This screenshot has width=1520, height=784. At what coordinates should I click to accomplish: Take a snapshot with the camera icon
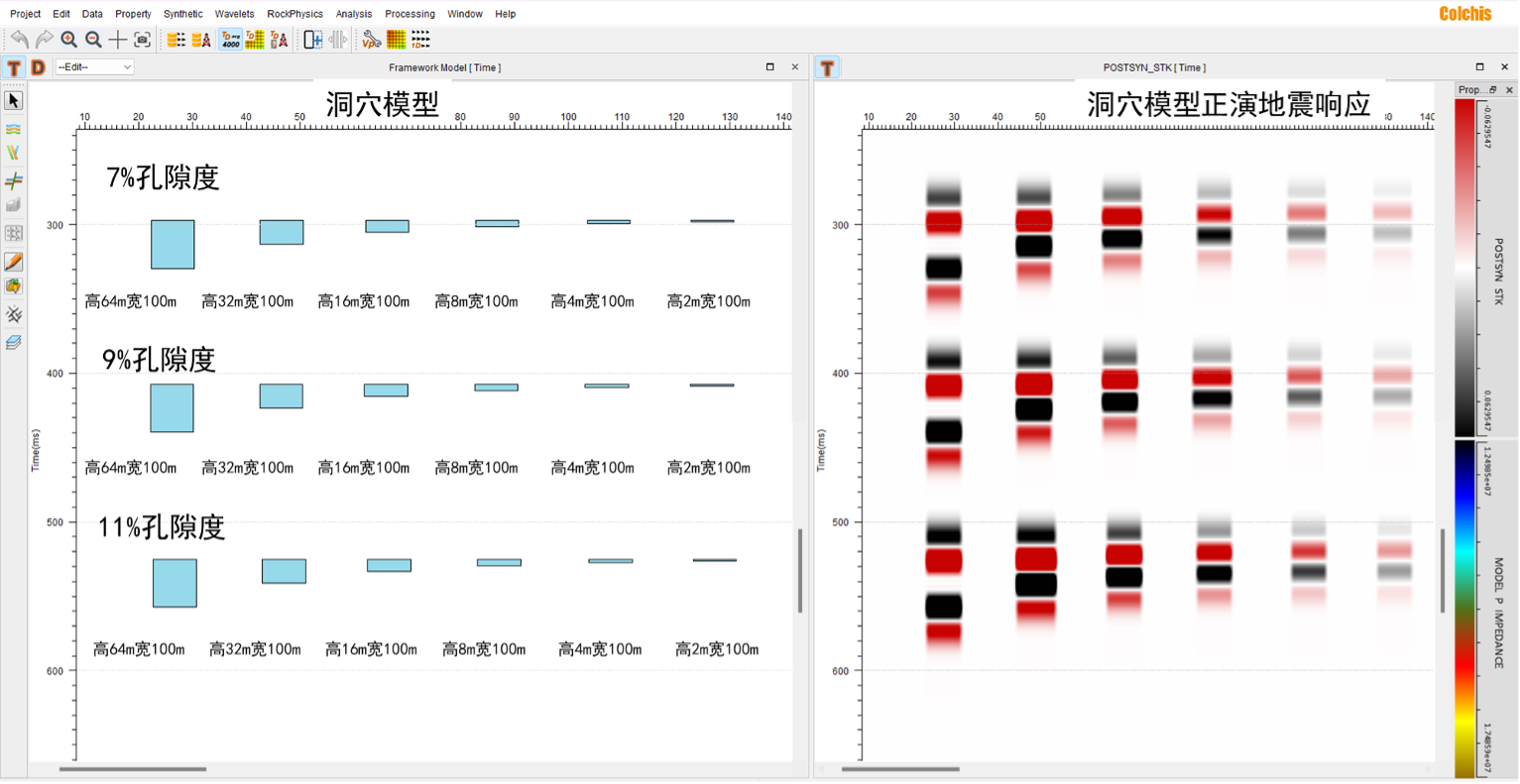pyautogui.click(x=142, y=40)
